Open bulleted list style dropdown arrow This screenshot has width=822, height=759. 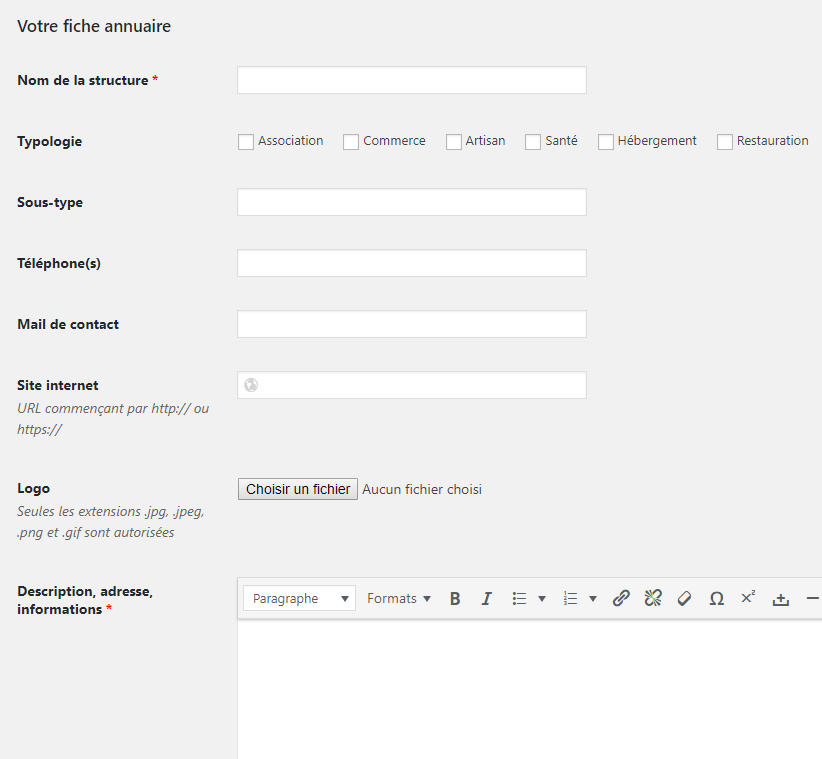coord(542,599)
